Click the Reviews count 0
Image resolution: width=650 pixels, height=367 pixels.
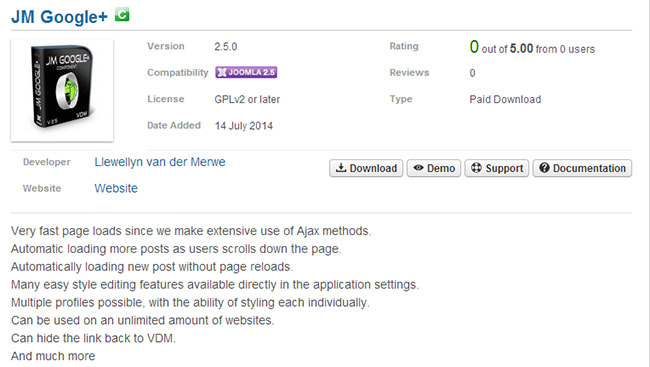pyautogui.click(x=472, y=73)
